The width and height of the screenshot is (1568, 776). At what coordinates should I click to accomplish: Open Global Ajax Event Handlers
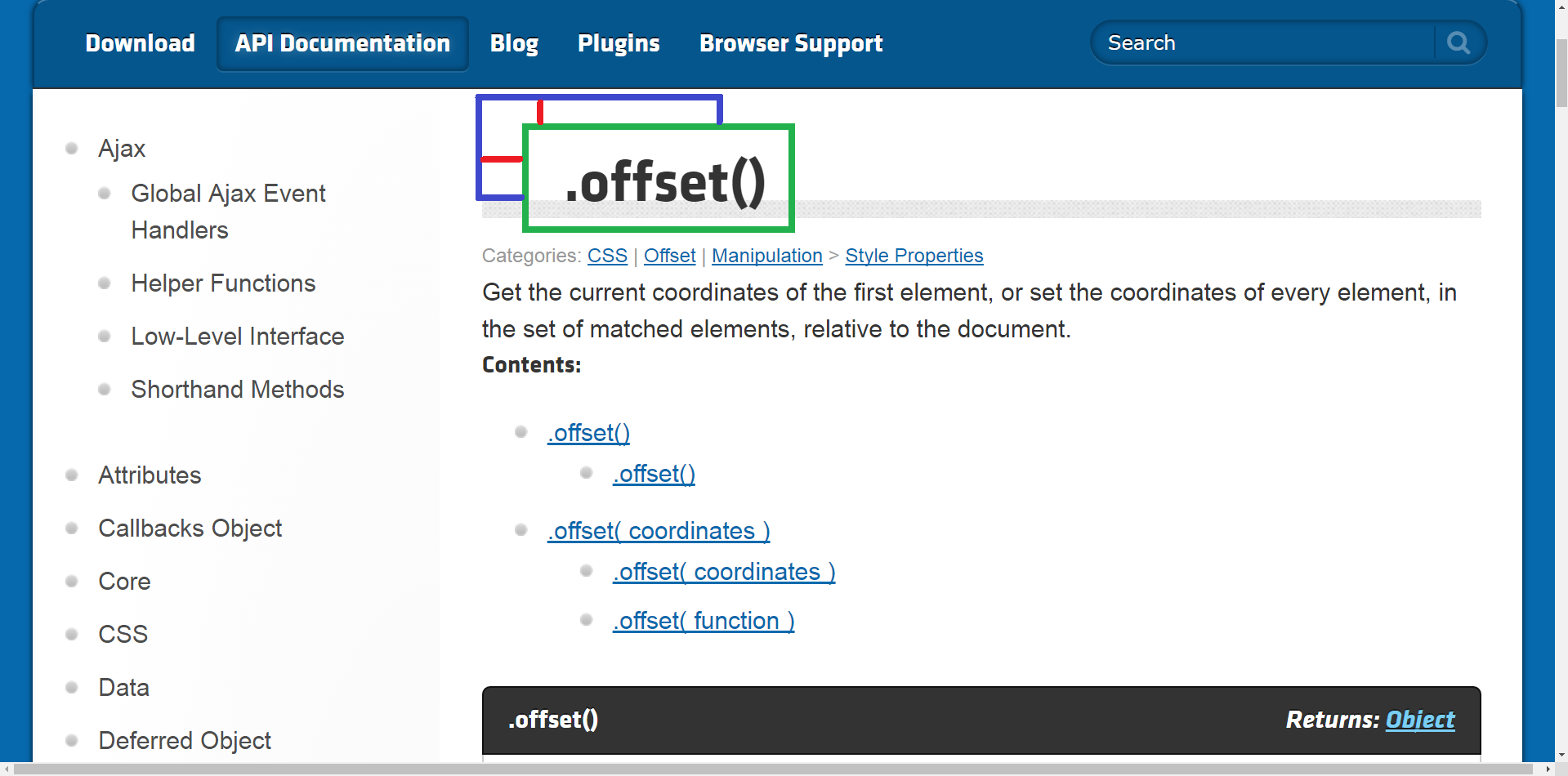point(228,212)
